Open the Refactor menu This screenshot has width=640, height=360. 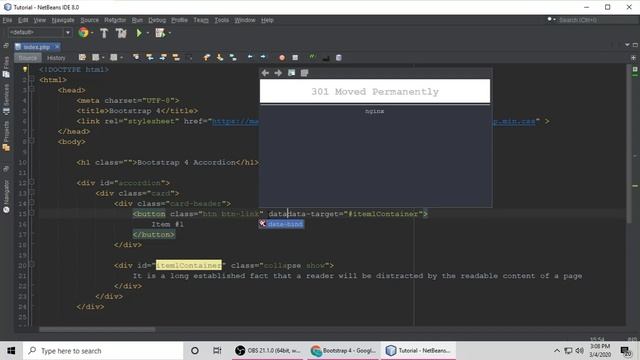[x=115, y=20]
